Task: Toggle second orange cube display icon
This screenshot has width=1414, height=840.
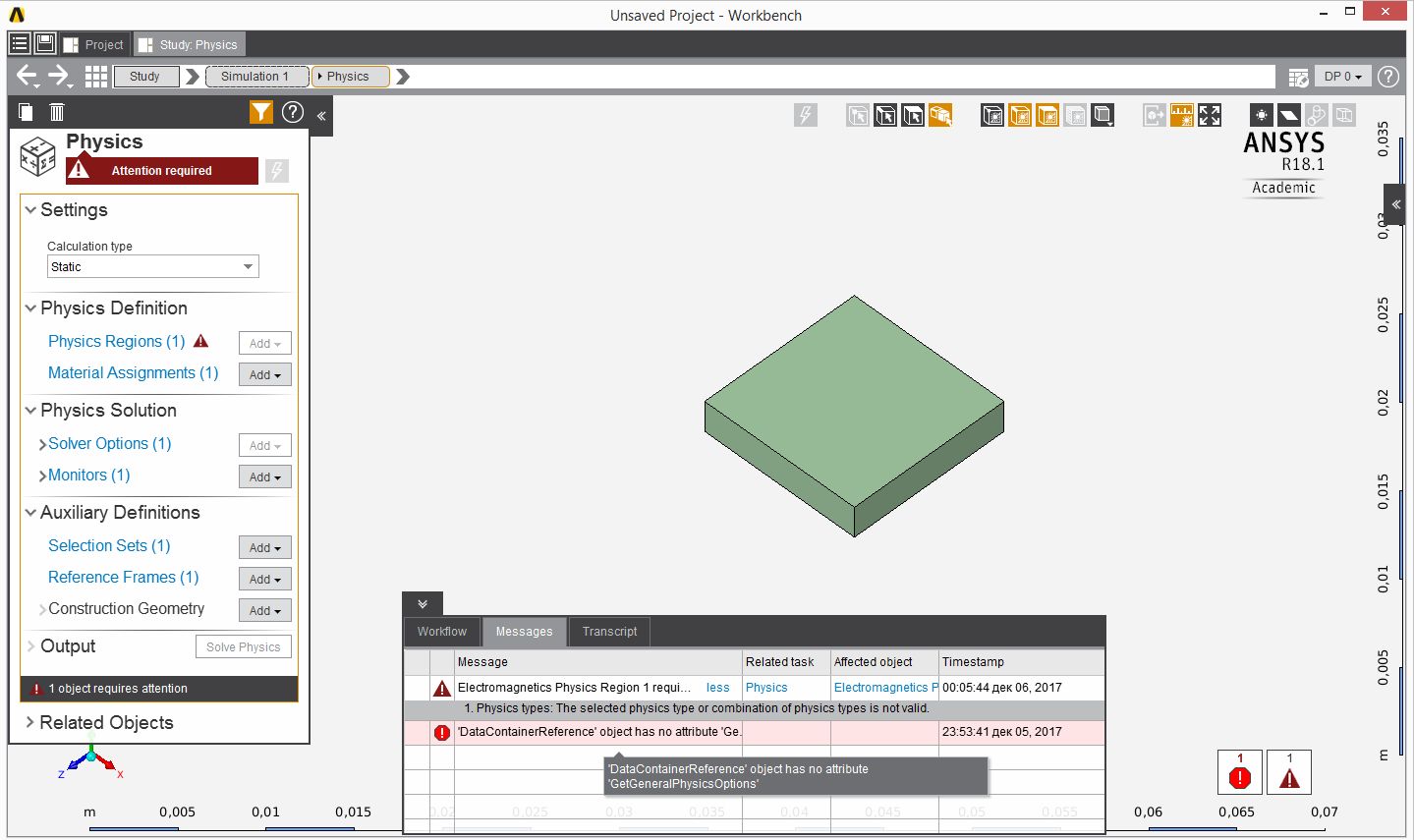Action: (x=1020, y=116)
